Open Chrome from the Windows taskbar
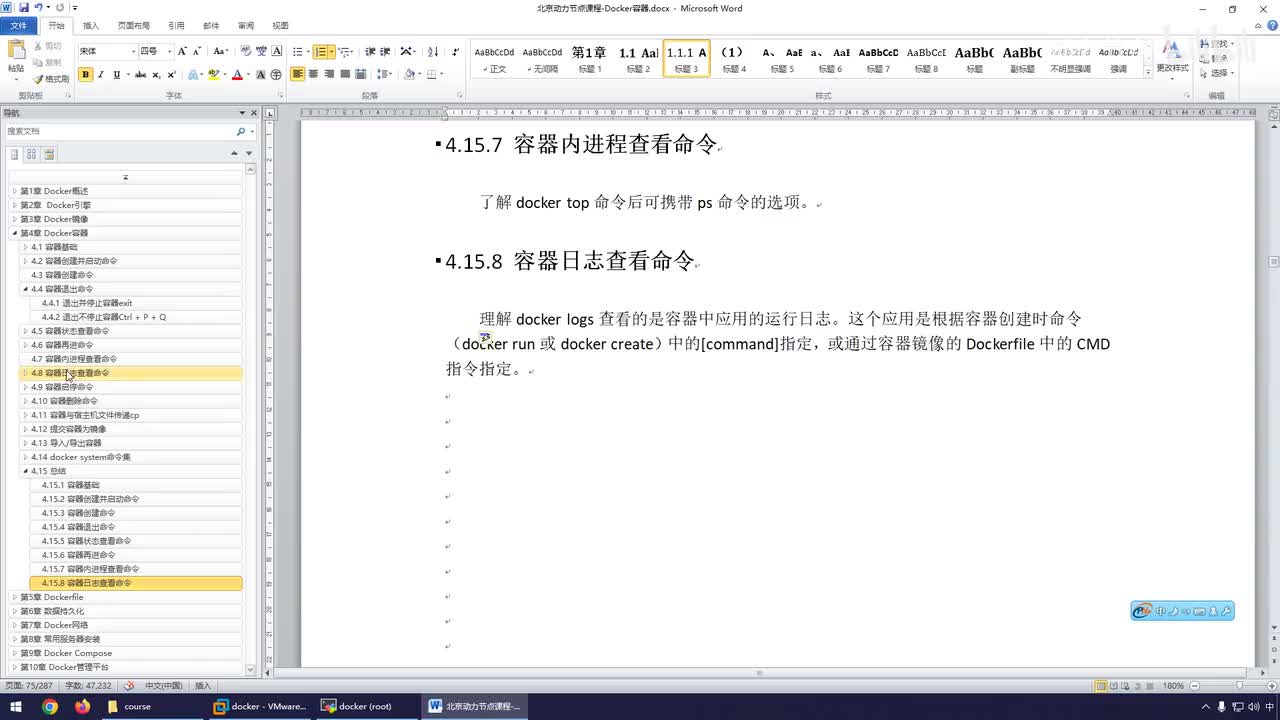The height and width of the screenshot is (720, 1280). (50, 706)
